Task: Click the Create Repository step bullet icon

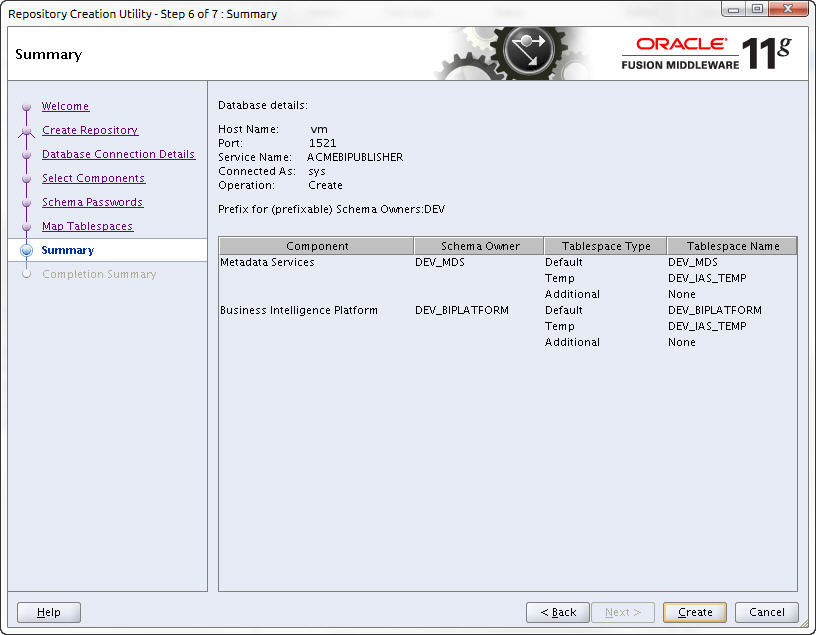Action: click(x=27, y=133)
